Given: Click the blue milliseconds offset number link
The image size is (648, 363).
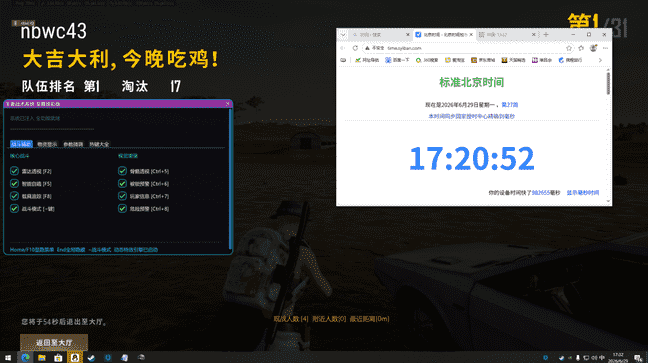Looking at the screenshot, I should click(540, 193).
